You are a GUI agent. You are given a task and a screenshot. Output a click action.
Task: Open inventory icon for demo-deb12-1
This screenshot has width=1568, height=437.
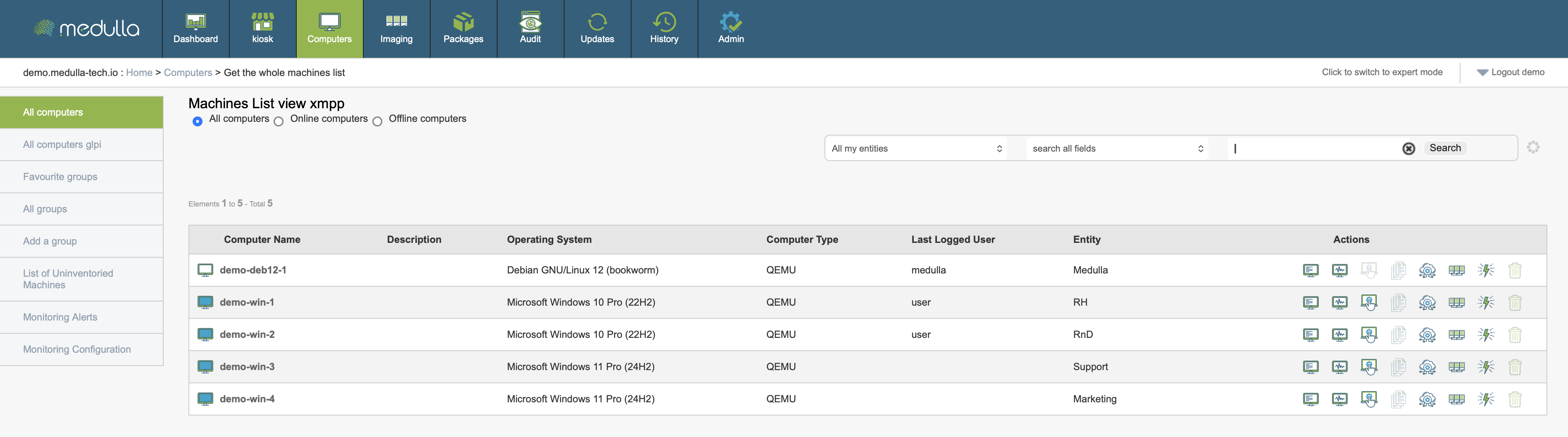pos(1311,270)
